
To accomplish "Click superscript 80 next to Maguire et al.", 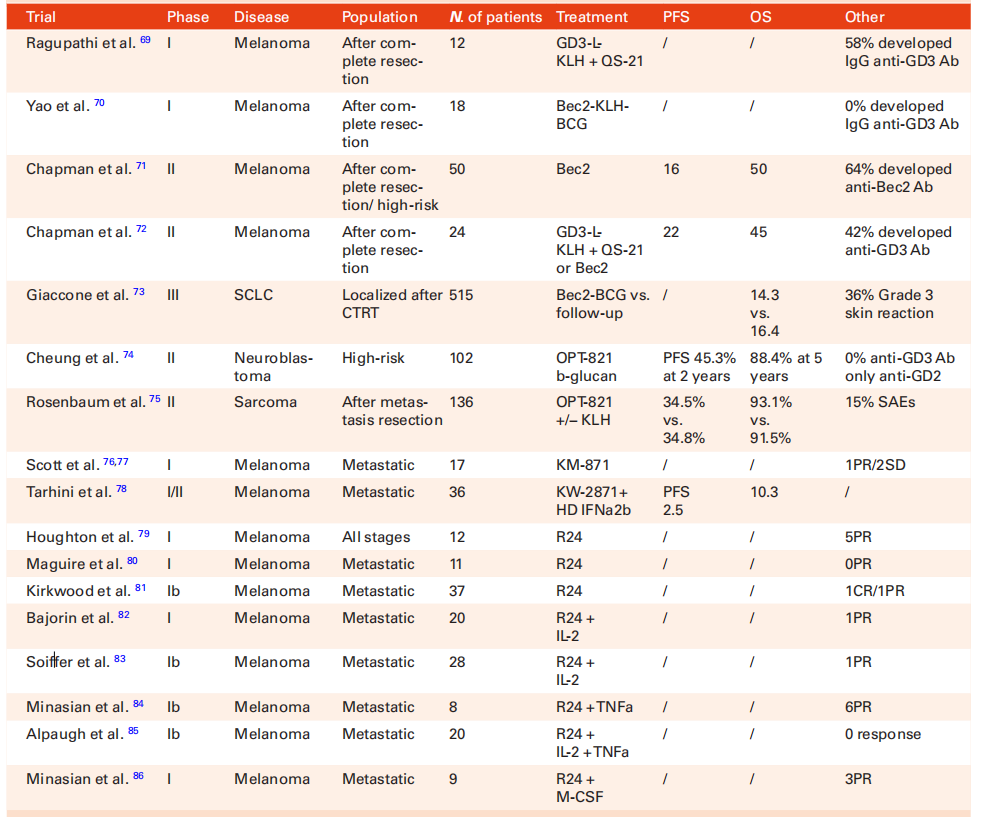I will pyautogui.click(x=132, y=561).
